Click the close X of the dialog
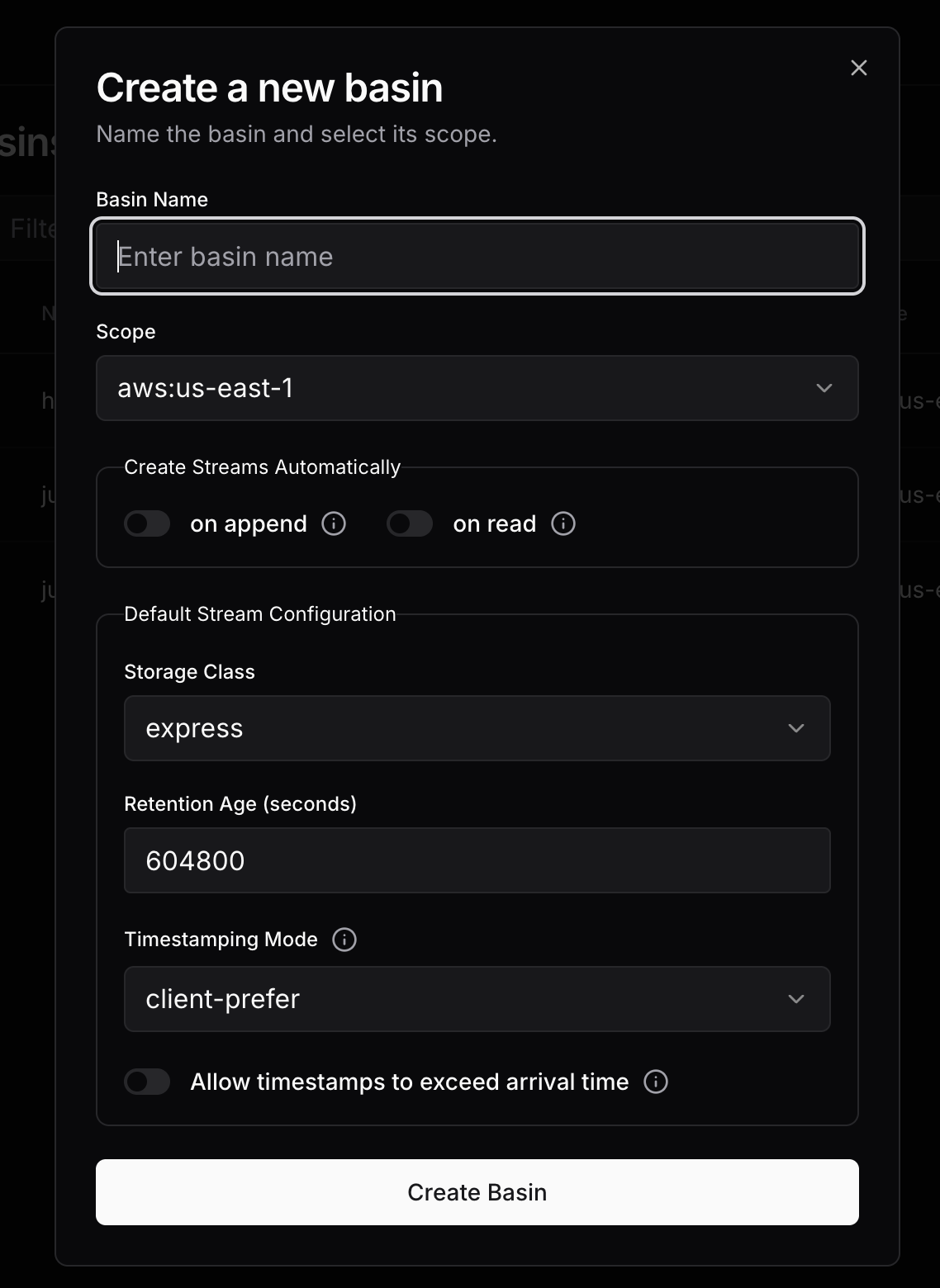940x1288 pixels. click(x=858, y=68)
